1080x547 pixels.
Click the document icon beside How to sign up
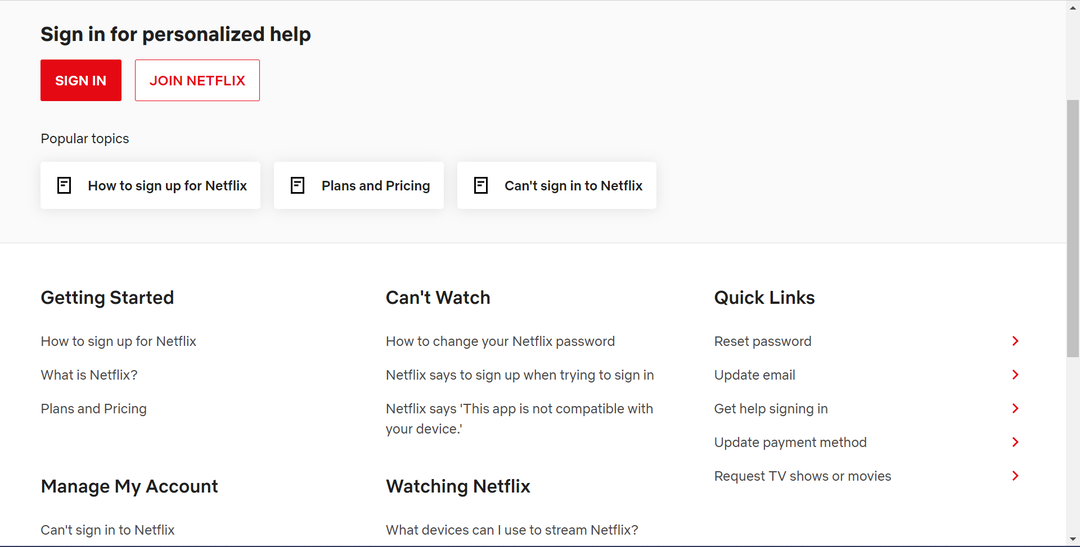(64, 185)
